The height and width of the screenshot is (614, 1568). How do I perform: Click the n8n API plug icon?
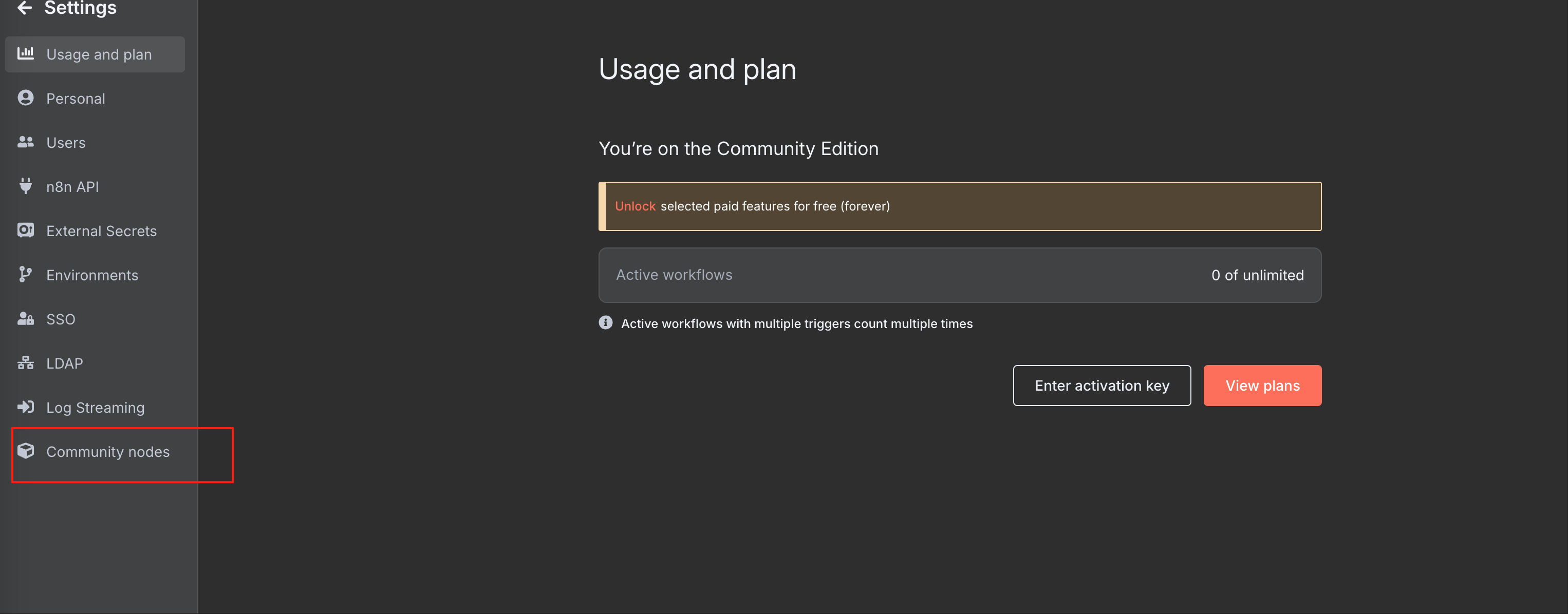tap(26, 186)
